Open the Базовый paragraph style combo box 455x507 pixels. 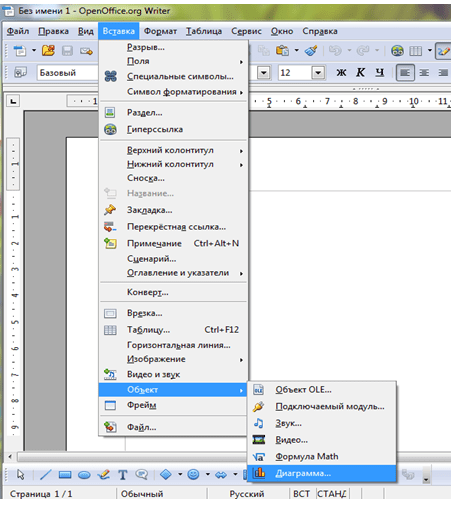coord(68,72)
